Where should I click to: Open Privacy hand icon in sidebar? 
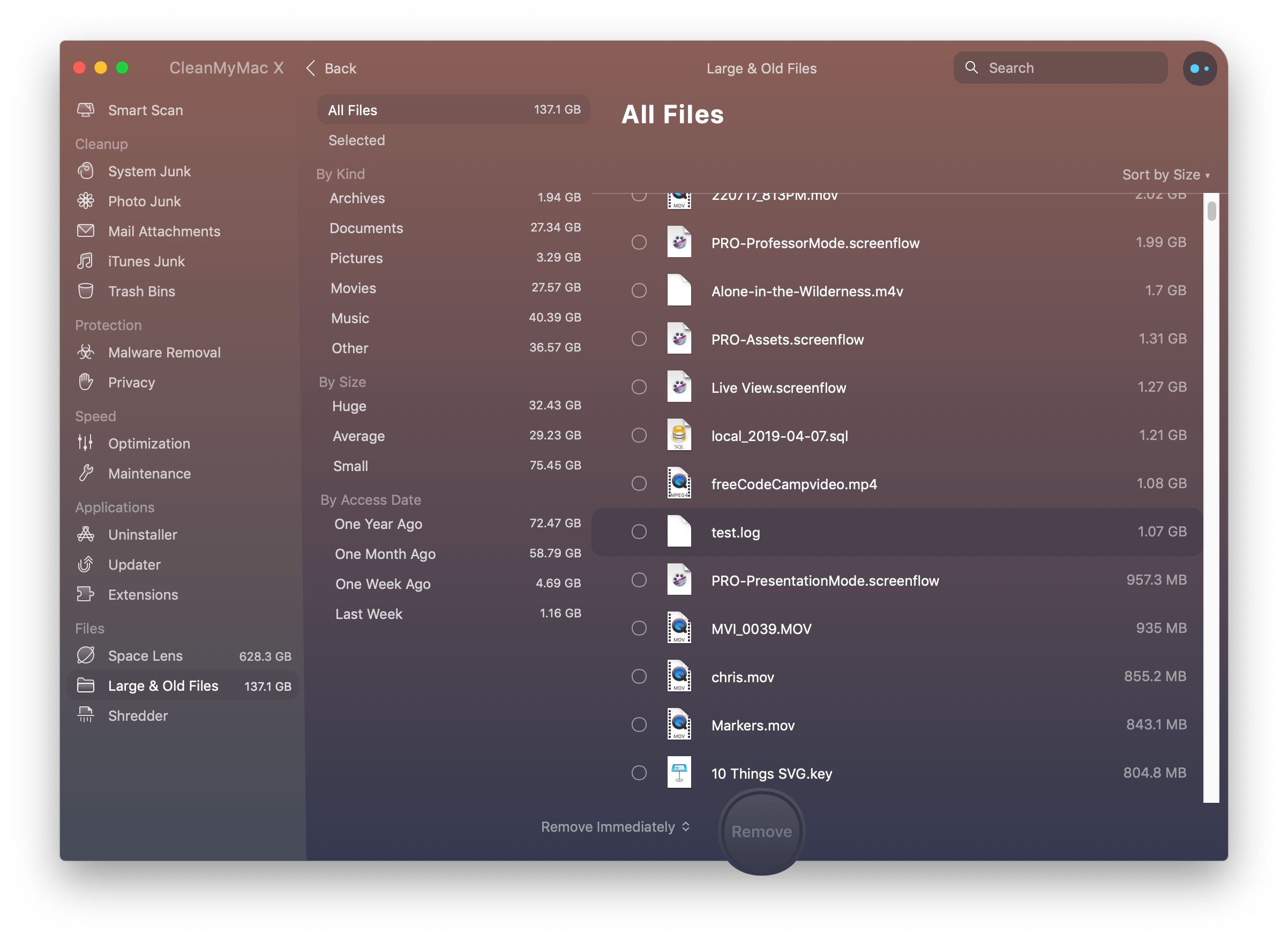pyautogui.click(x=85, y=382)
